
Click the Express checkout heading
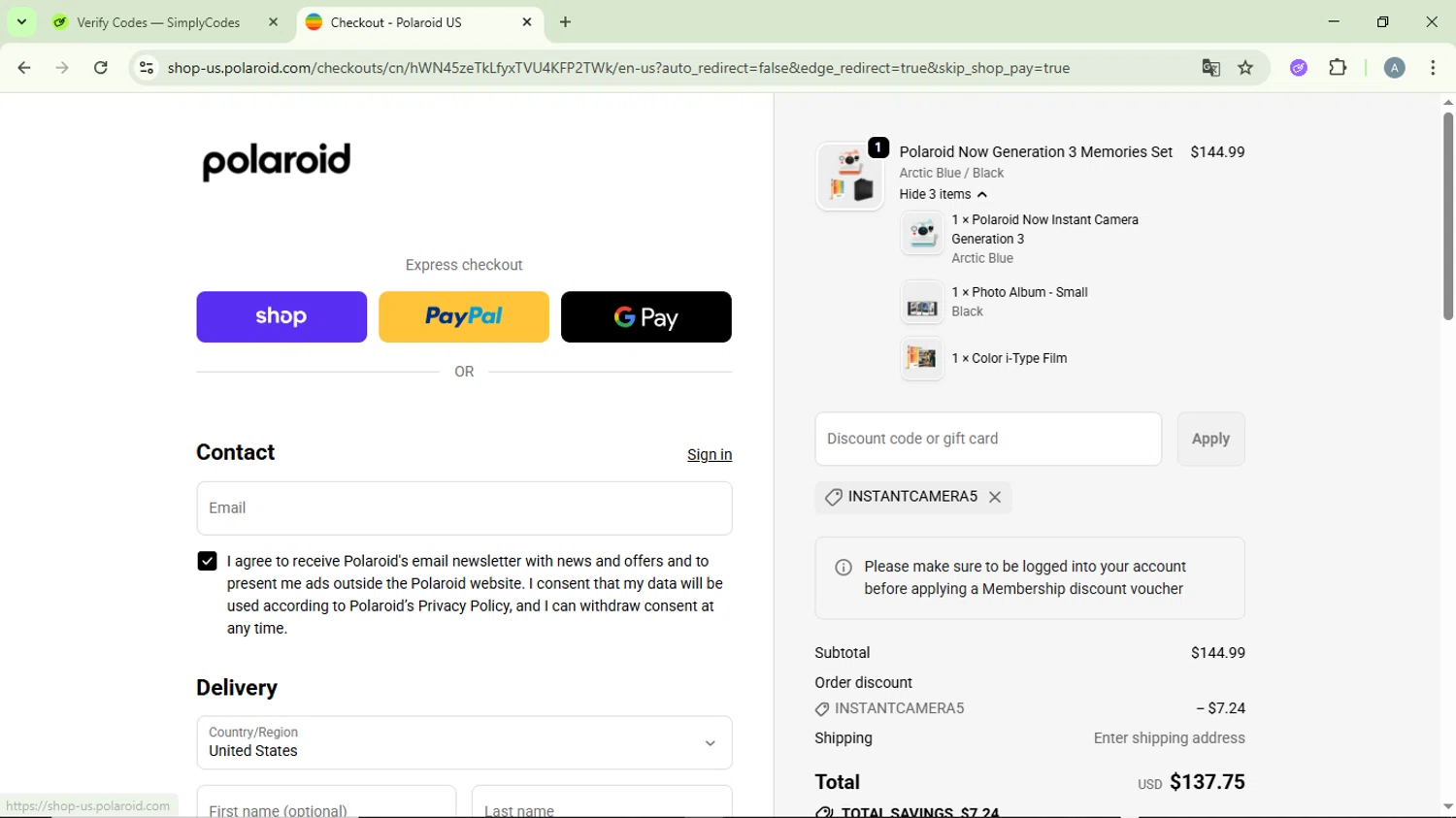pos(464,265)
